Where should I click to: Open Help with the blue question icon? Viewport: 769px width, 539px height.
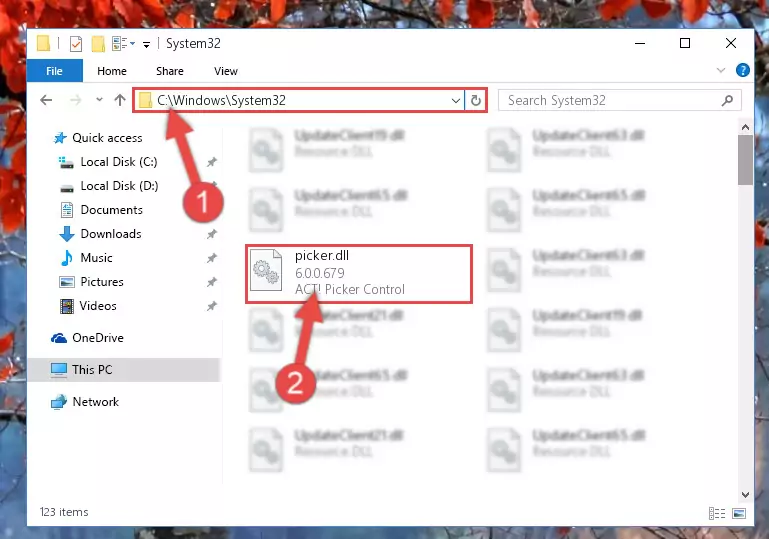pyautogui.click(x=743, y=70)
